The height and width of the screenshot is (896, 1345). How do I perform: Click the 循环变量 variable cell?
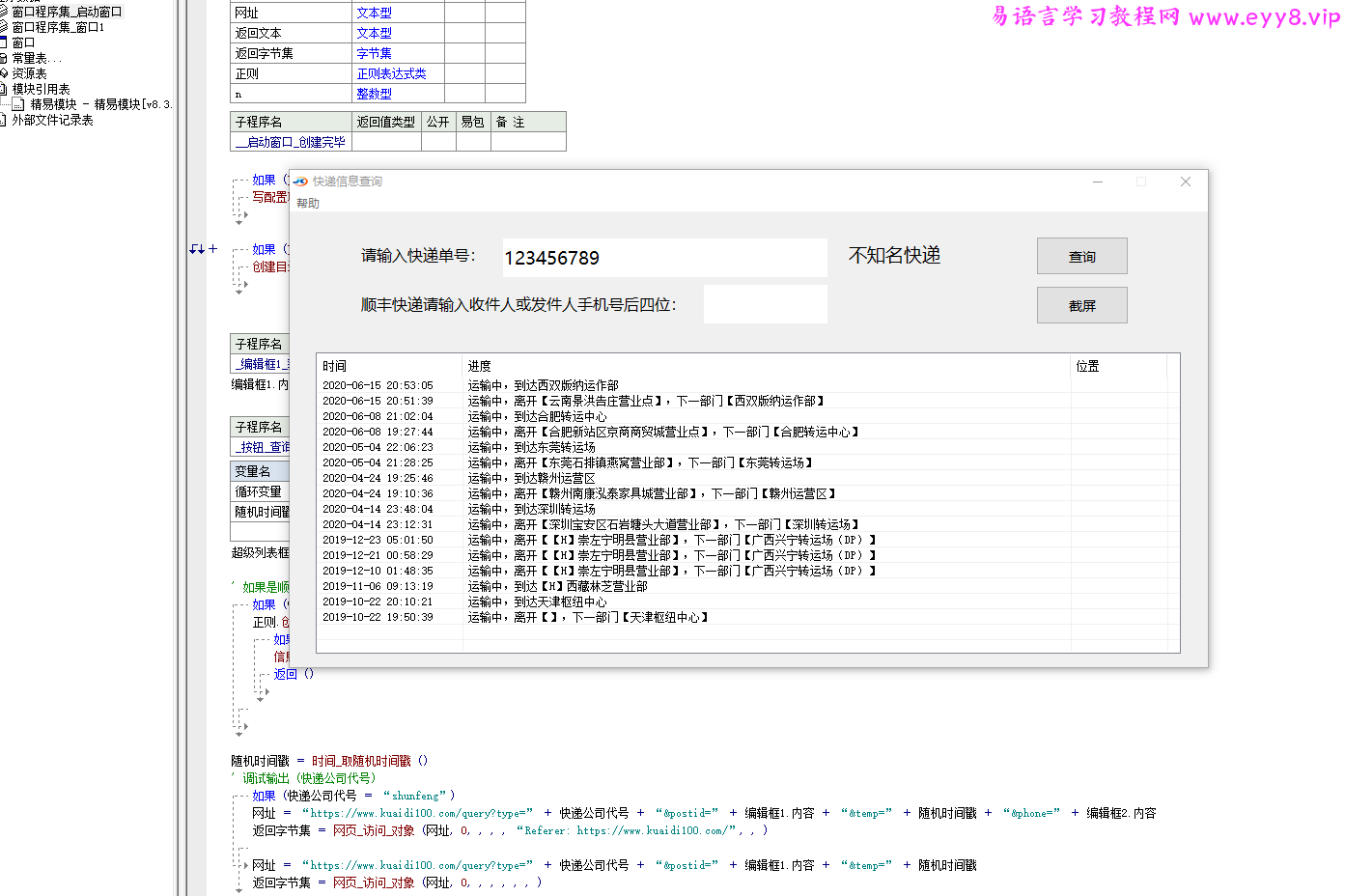click(x=260, y=491)
